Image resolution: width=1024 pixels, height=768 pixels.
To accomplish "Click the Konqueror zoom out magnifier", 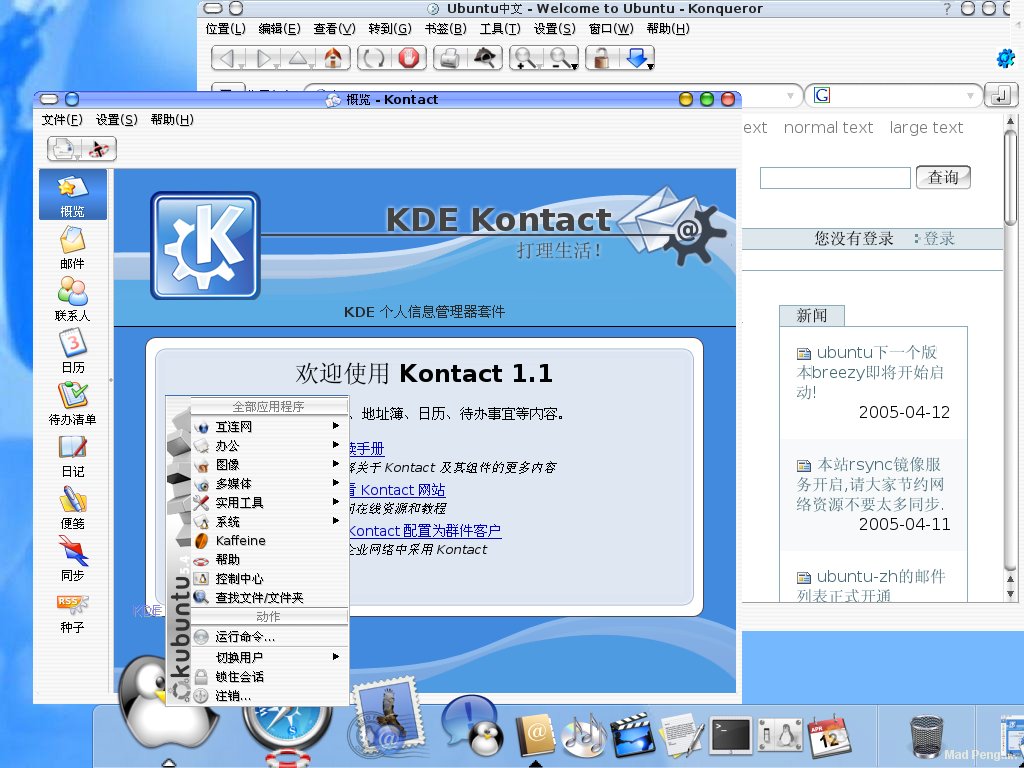I will pyautogui.click(x=562, y=58).
